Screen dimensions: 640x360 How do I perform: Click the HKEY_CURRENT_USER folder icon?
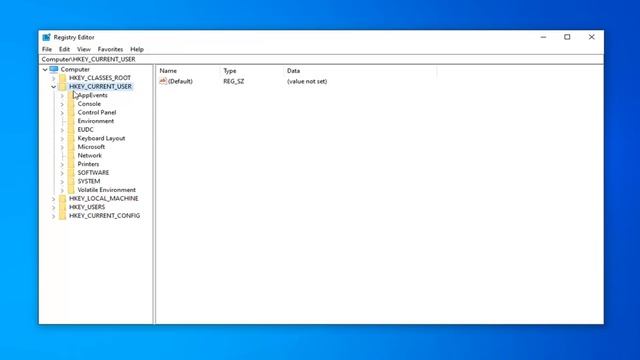(62, 87)
